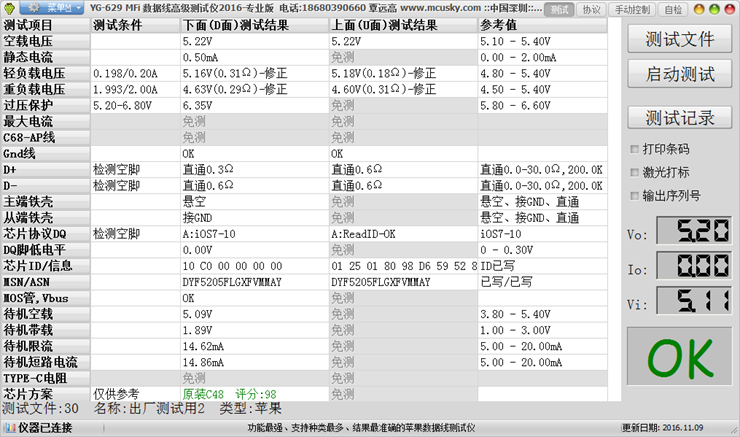The width and height of the screenshot is (740, 437).
Task: Enable the 打印条码 checkbox
Action: point(635,149)
